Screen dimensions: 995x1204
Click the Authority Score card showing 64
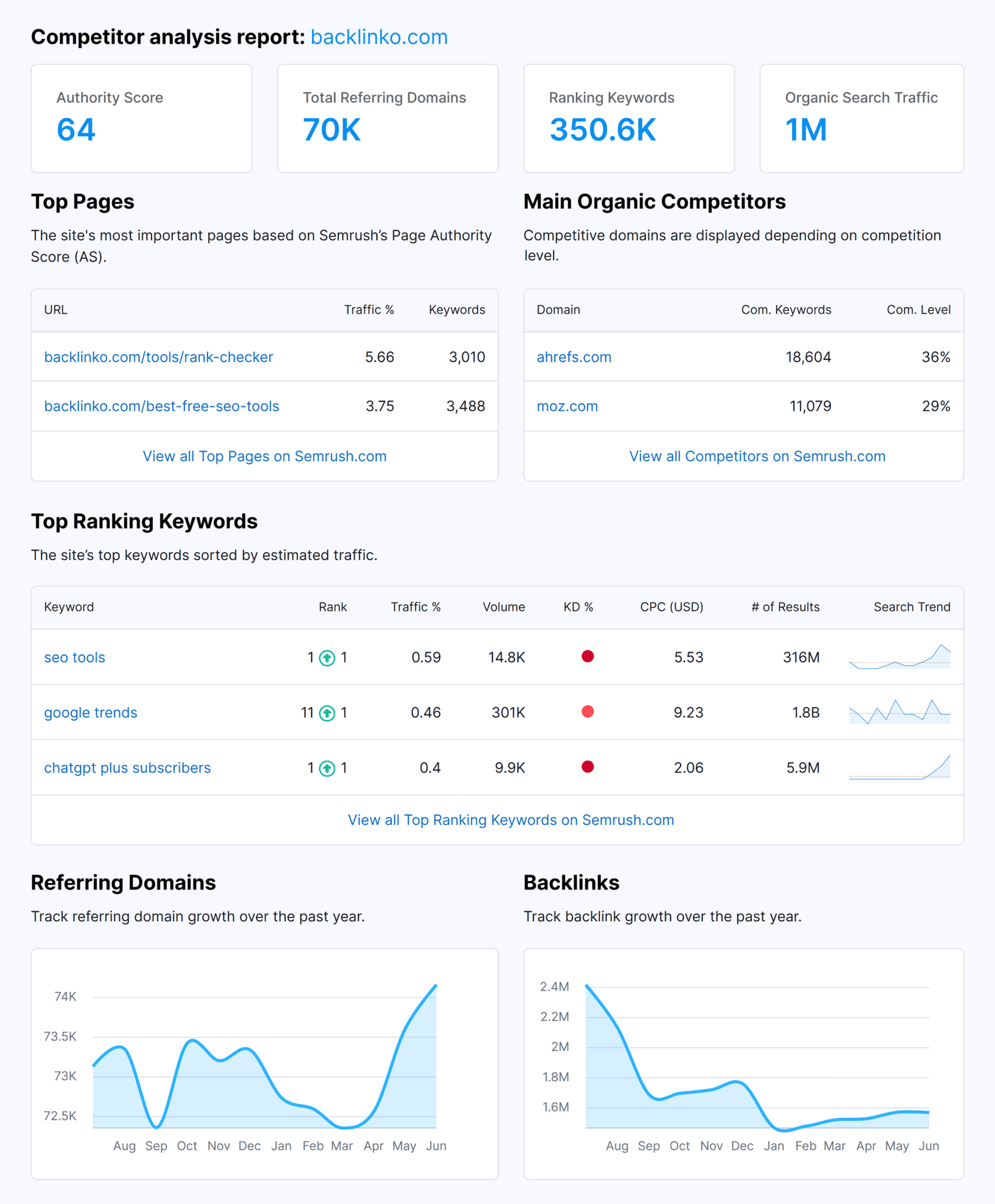[141, 118]
